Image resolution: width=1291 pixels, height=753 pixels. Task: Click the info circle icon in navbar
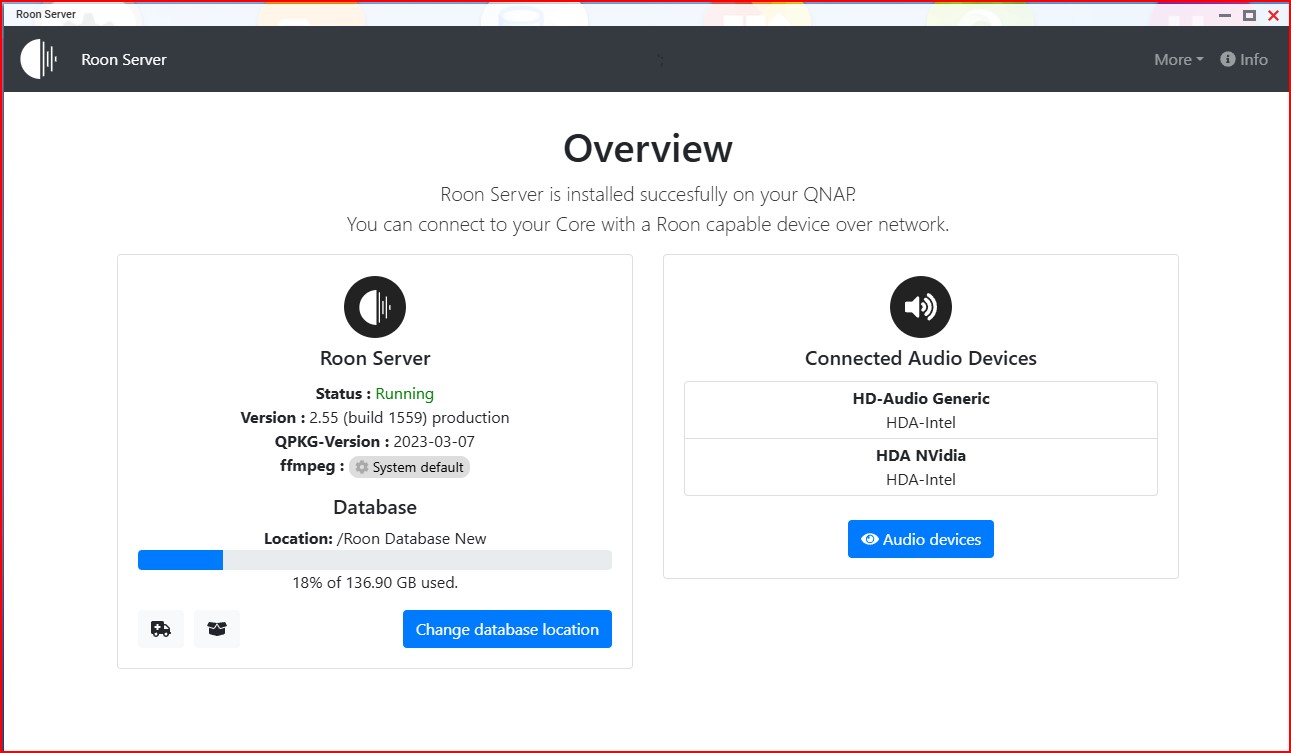click(1228, 59)
